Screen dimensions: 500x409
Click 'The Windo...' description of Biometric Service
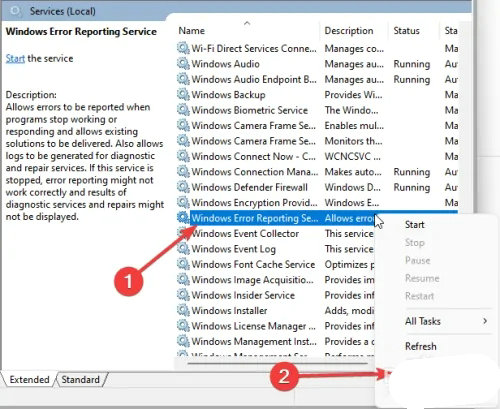[x=351, y=110]
